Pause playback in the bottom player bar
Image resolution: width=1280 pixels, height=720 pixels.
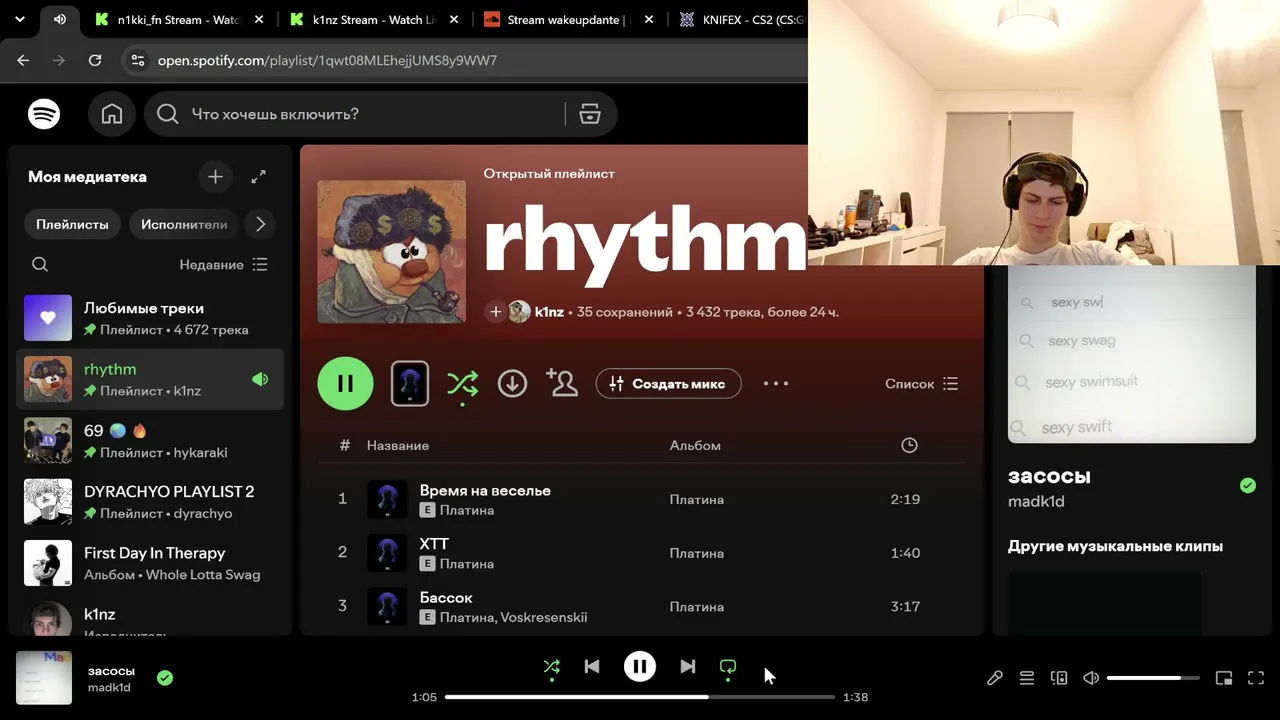[640, 667]
